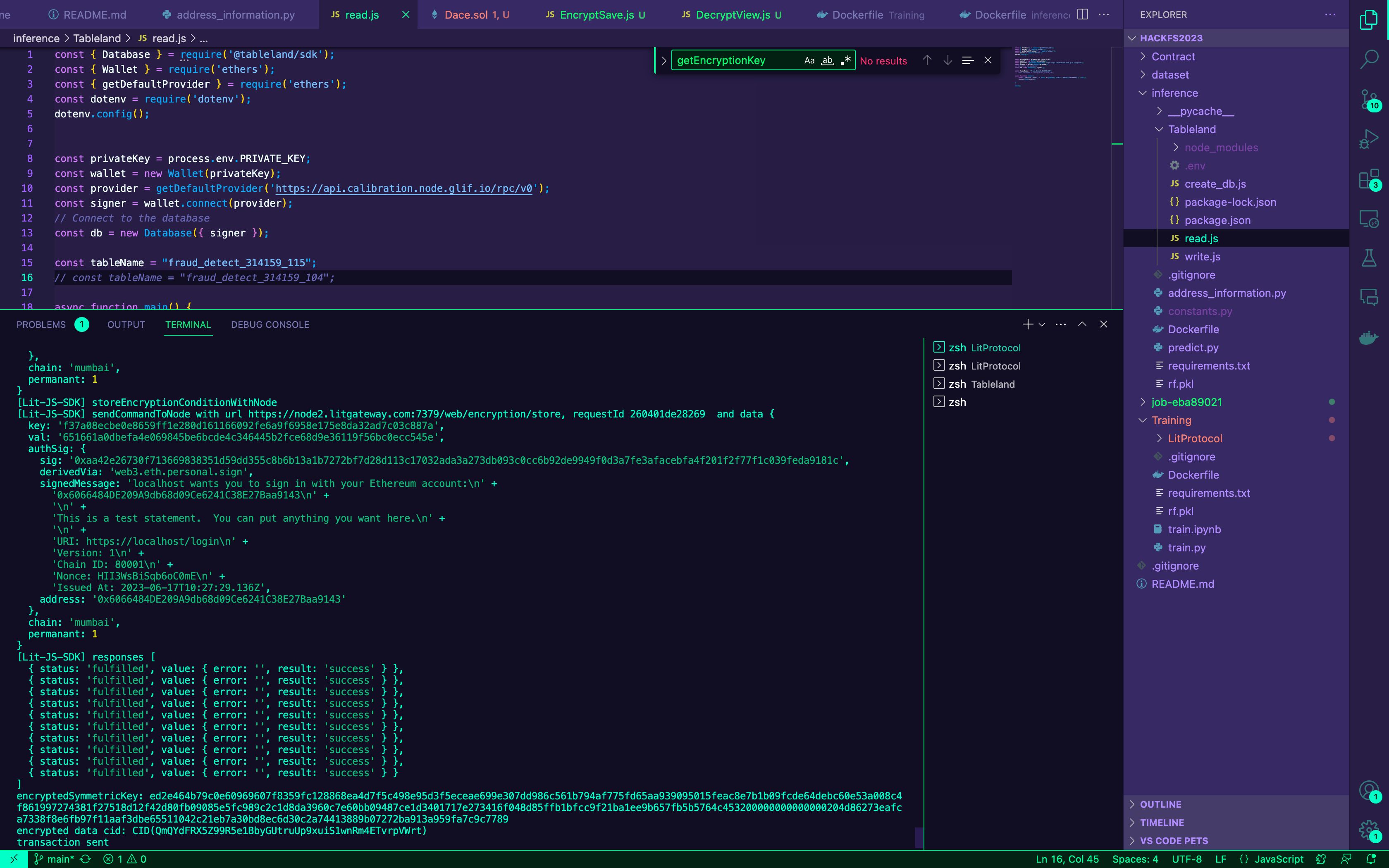1389x868 pixels.
Task: Open the new terminal launch profile dropdown
Action: (x=1042, y=324)
